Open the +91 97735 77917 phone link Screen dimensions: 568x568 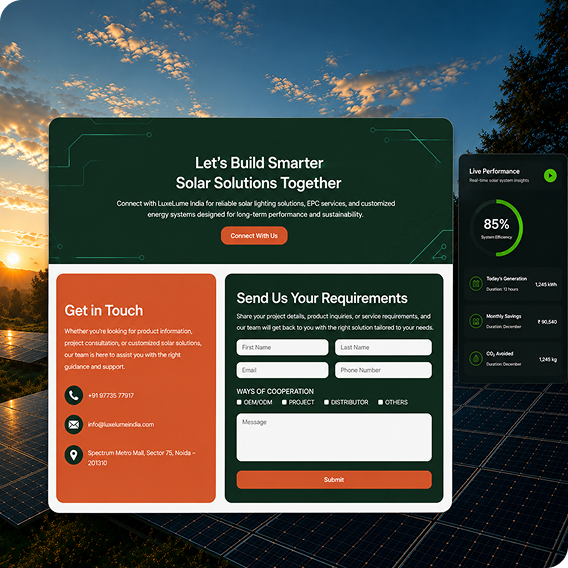pyautogui.click(x=111, y=395)
